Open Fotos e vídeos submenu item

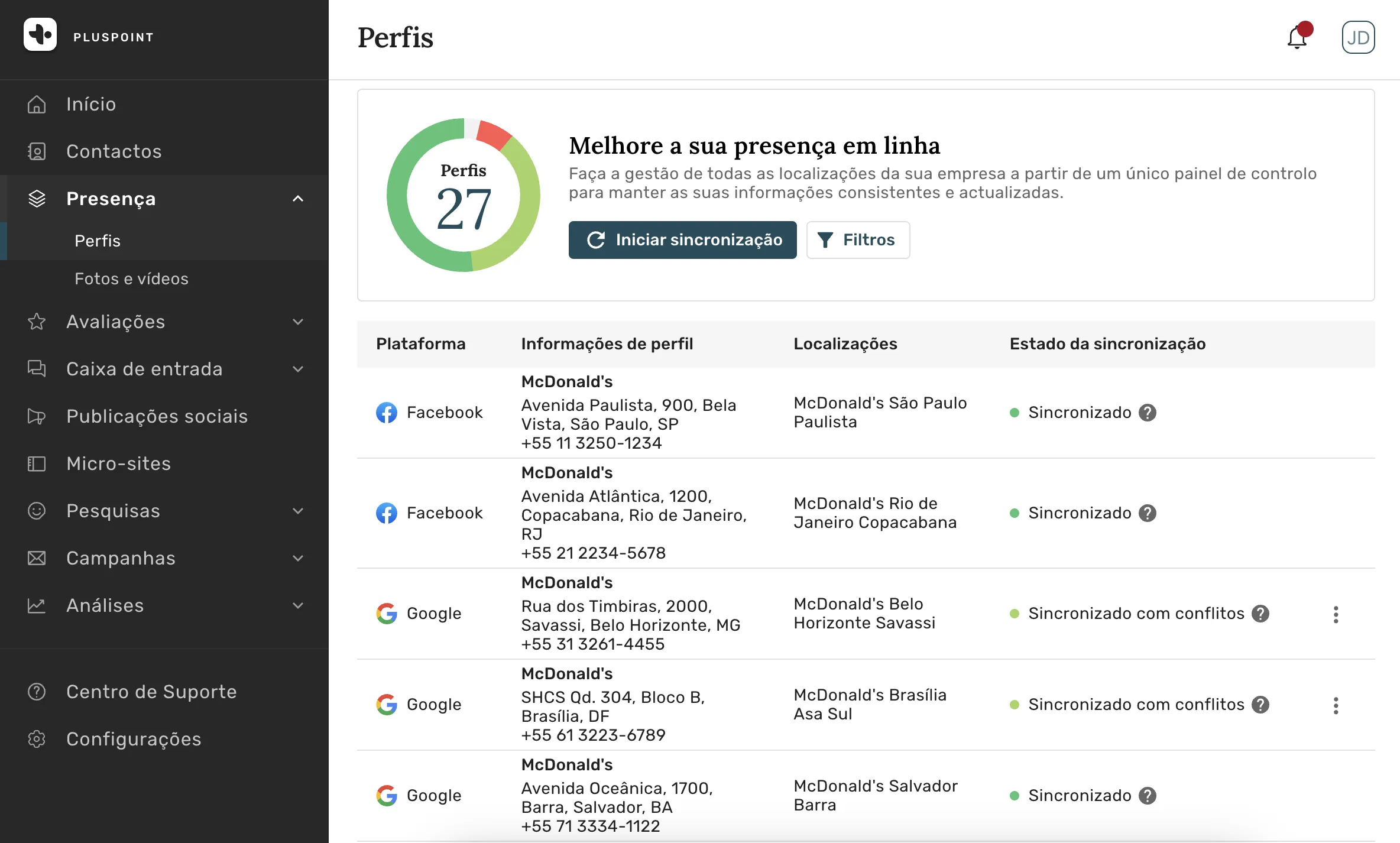click(x=131, y=278)
